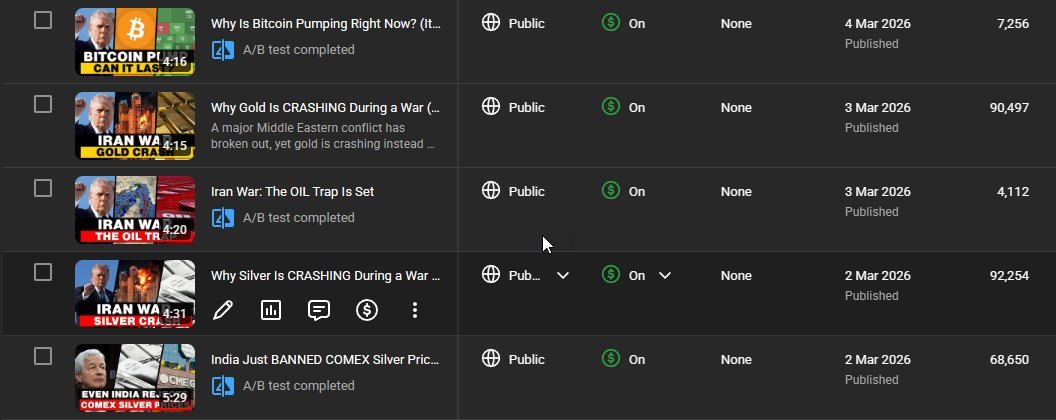Click Public globe icon on India COMEX row

[491, 359]
